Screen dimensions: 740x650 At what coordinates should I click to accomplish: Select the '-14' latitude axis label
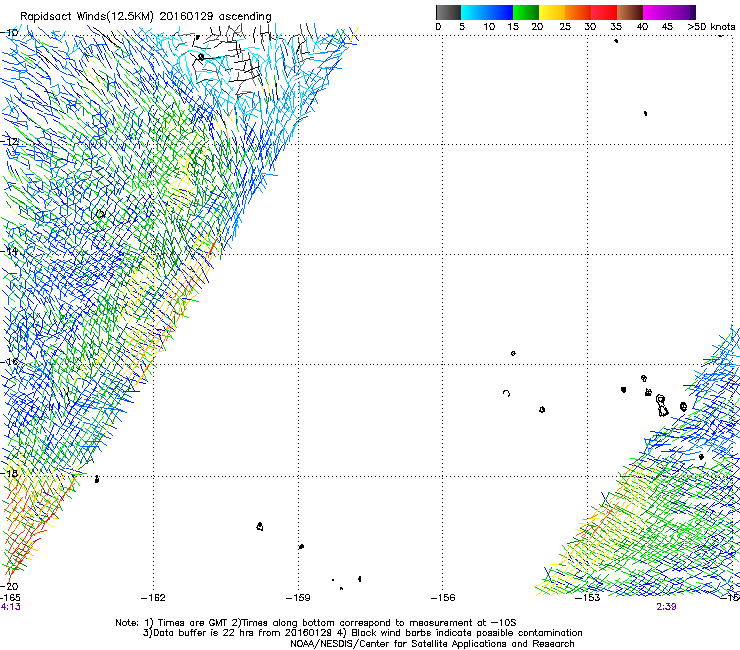(x=9, y=252)
